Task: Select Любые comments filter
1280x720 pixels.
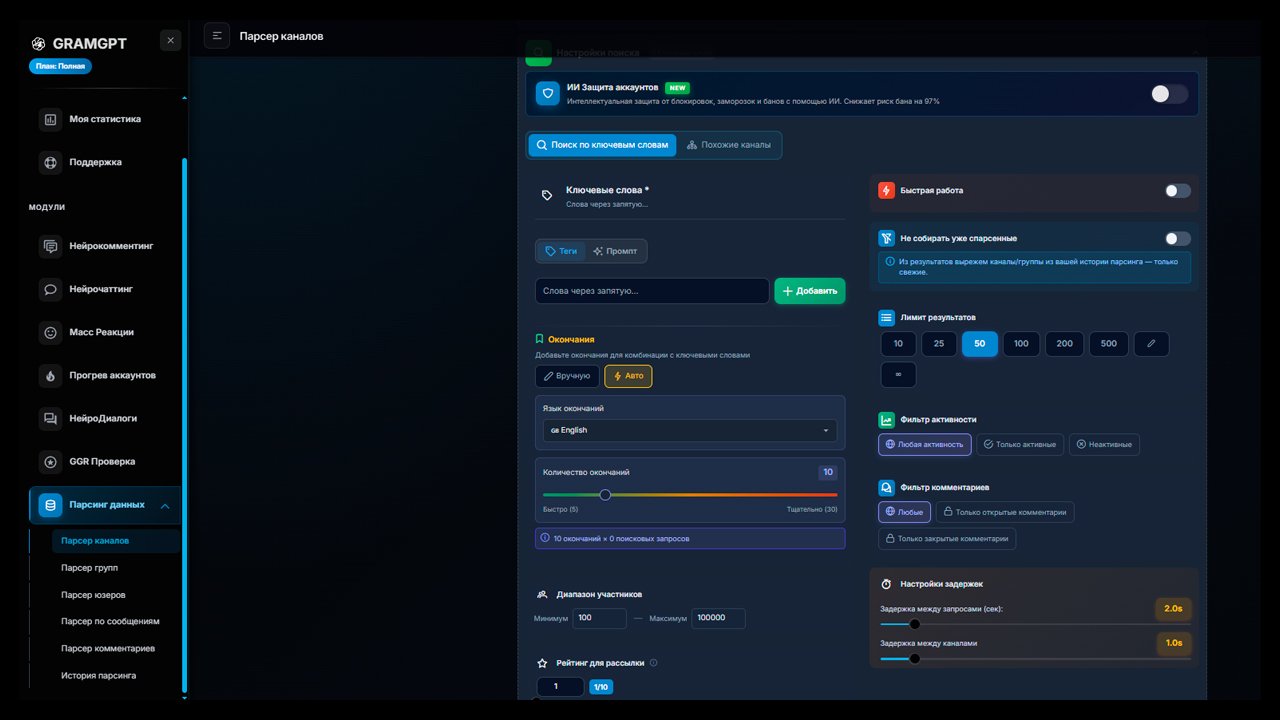Action: tap(904, 512)
